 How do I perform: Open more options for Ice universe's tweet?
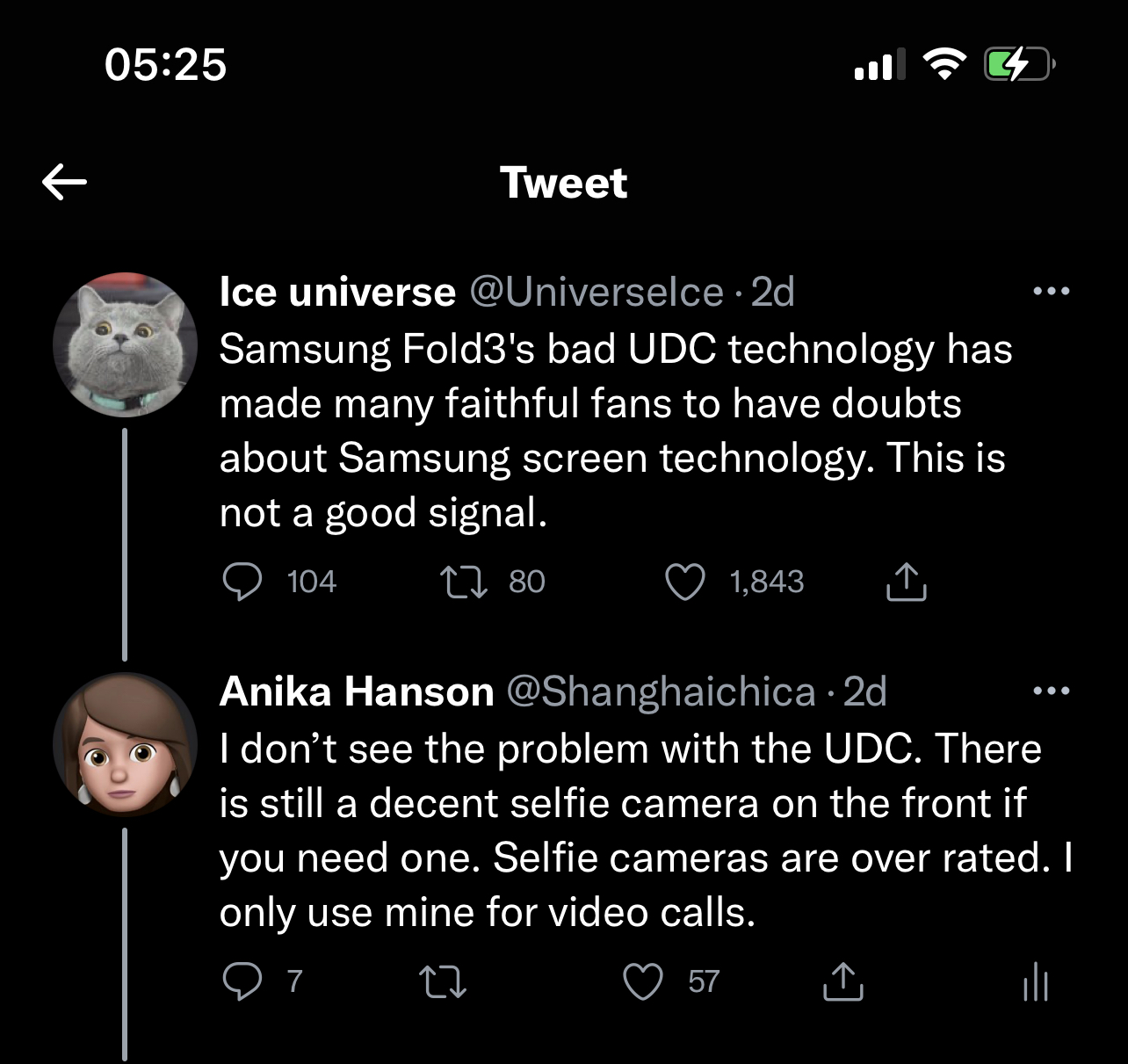[x=1052, y=291]
